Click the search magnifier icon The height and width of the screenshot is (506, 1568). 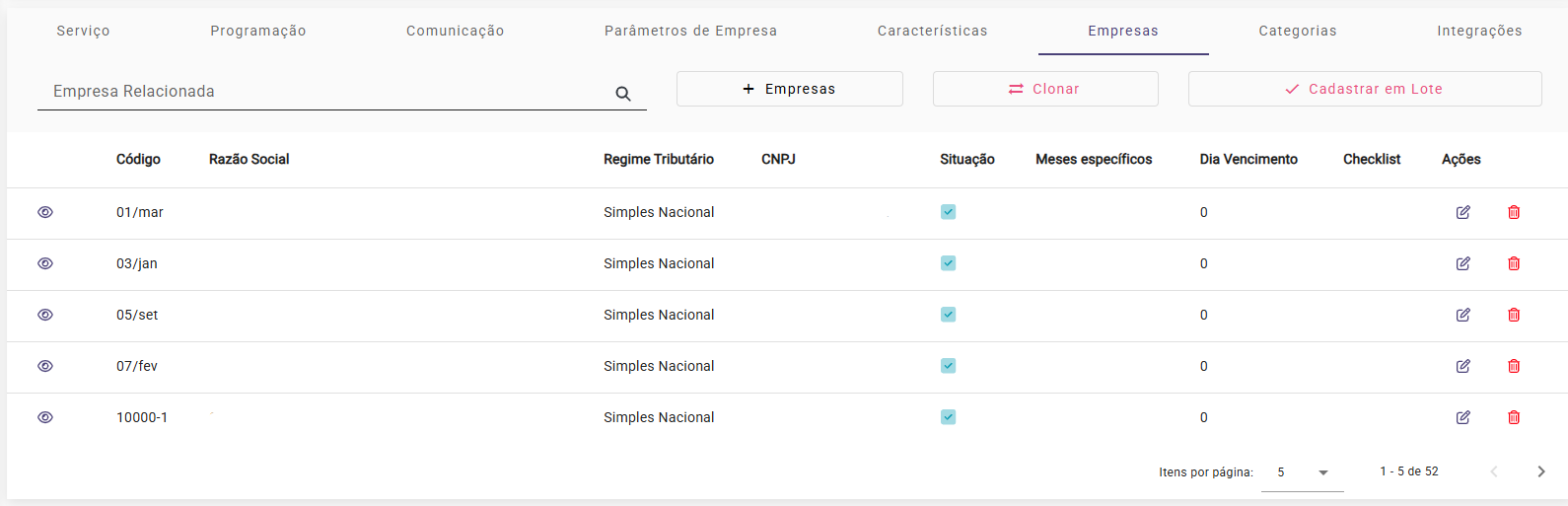[623, 94]
